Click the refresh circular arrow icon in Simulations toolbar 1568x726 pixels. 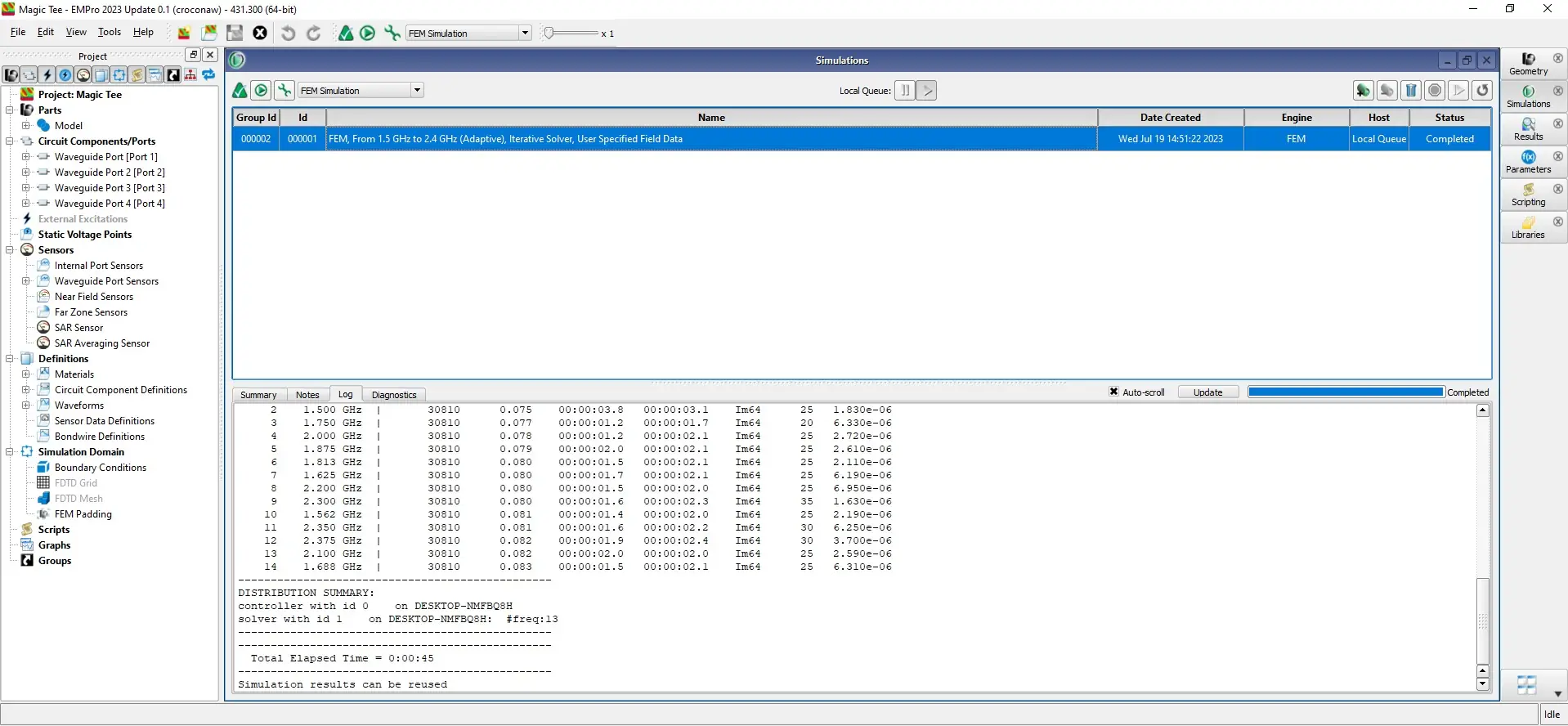point(1482,90)
